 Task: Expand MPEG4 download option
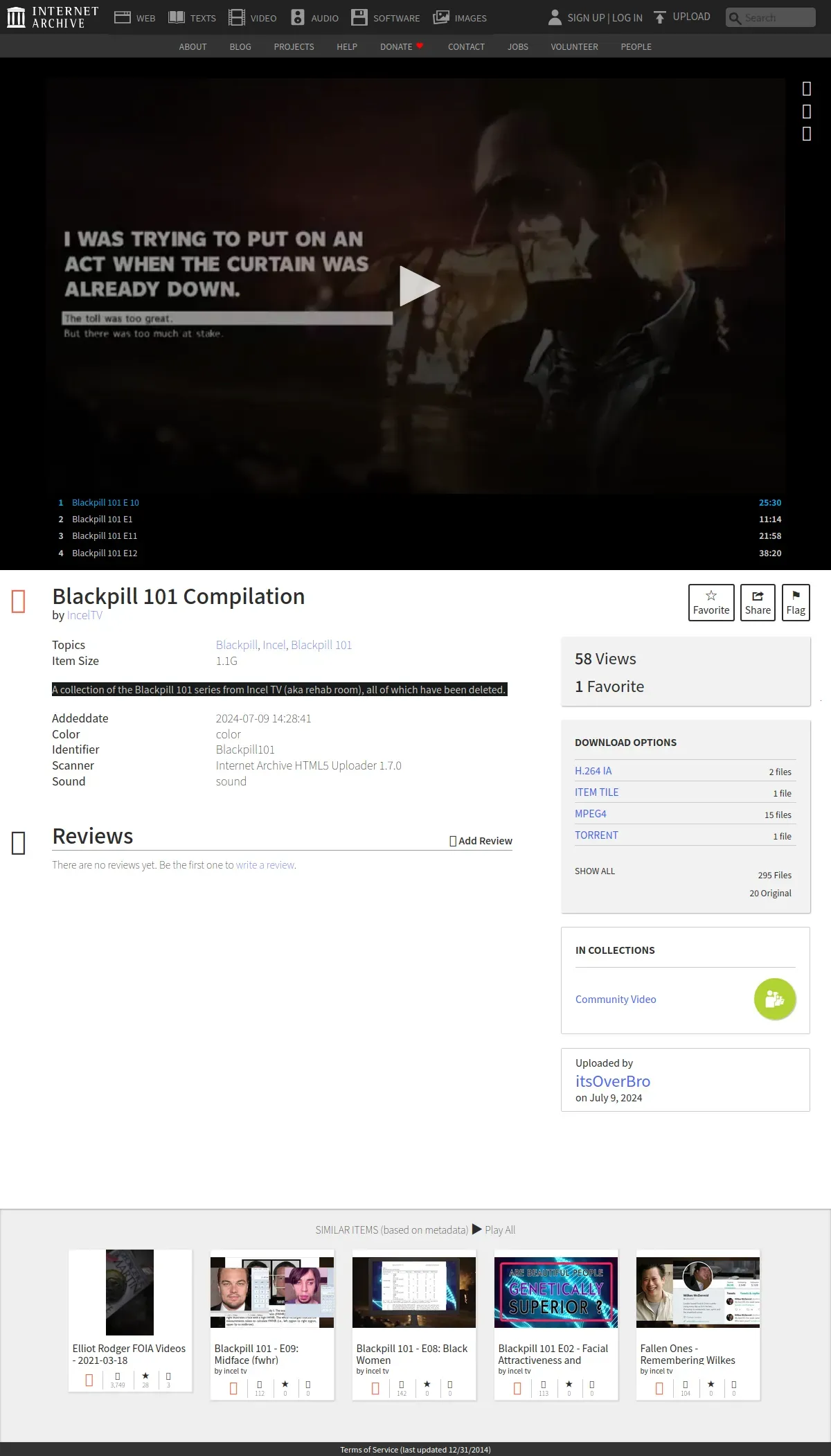591,814
